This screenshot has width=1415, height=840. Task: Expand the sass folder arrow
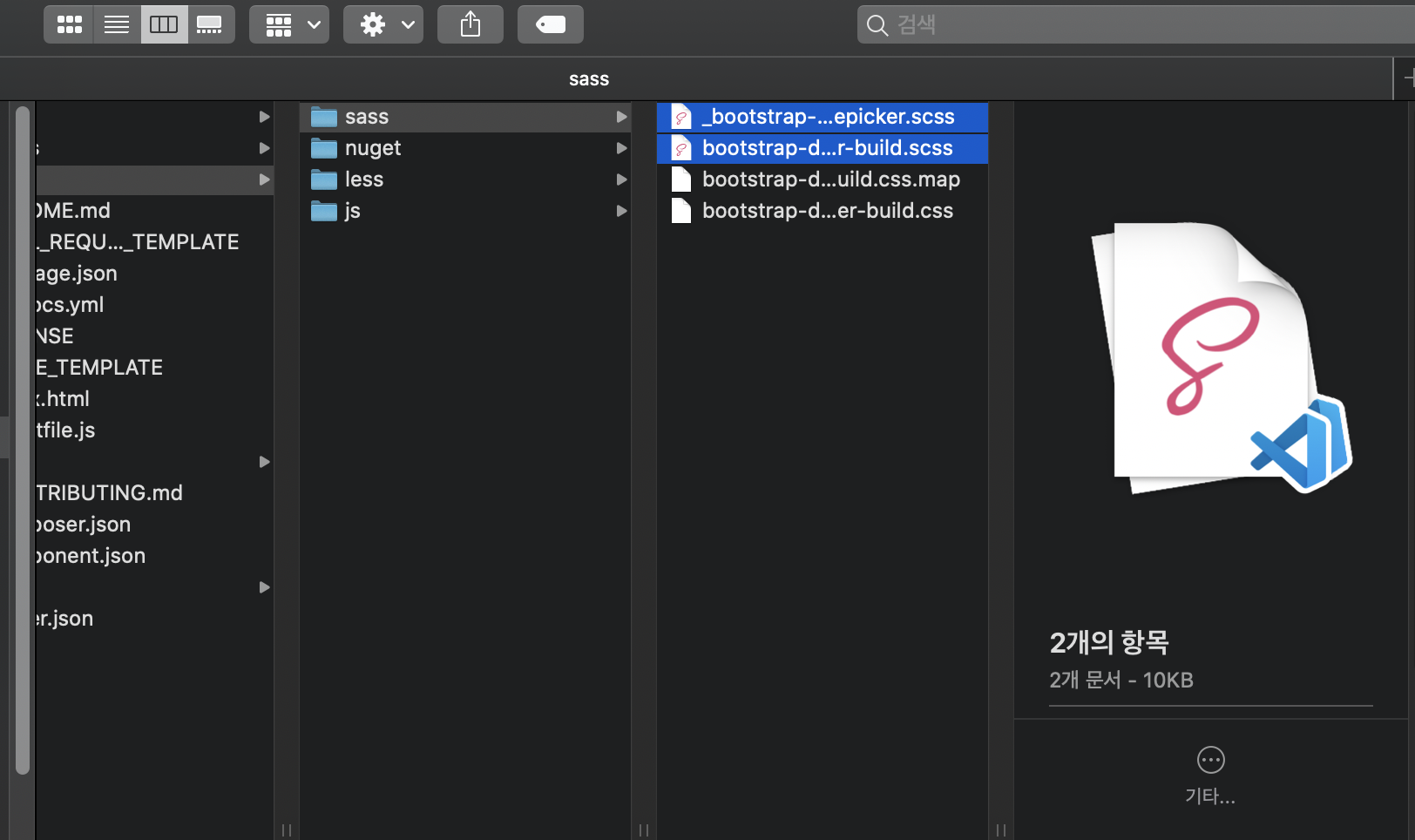621,117
